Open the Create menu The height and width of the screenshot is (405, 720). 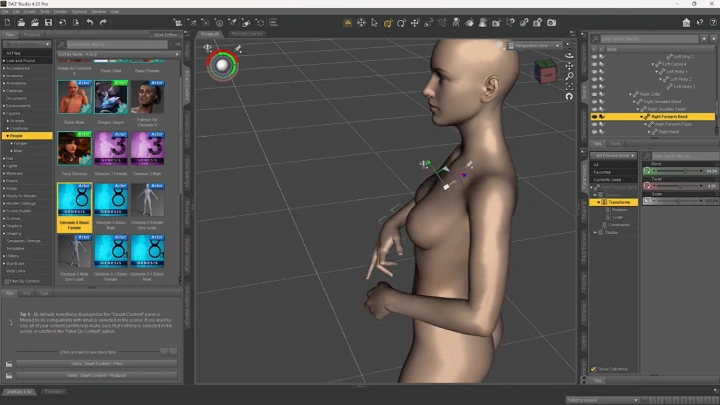30,11
